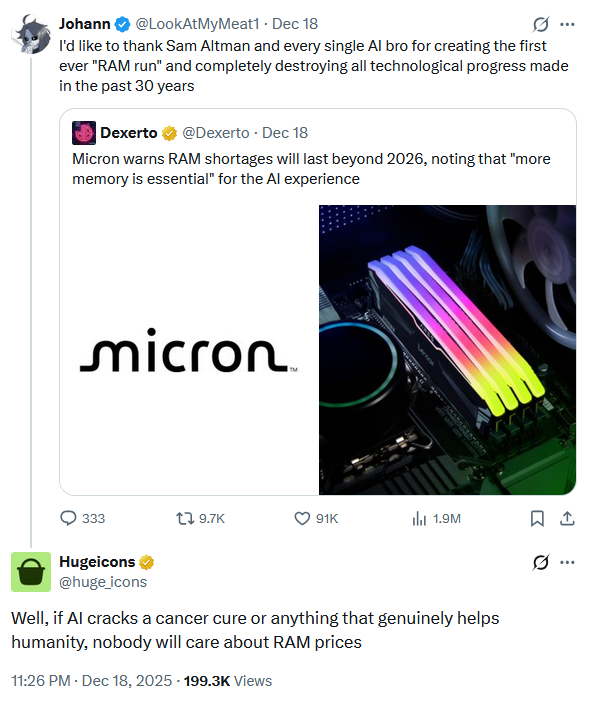Click the share icon on Johann's tweet
The image size is (590, 701).
click(x=567, y=519)
